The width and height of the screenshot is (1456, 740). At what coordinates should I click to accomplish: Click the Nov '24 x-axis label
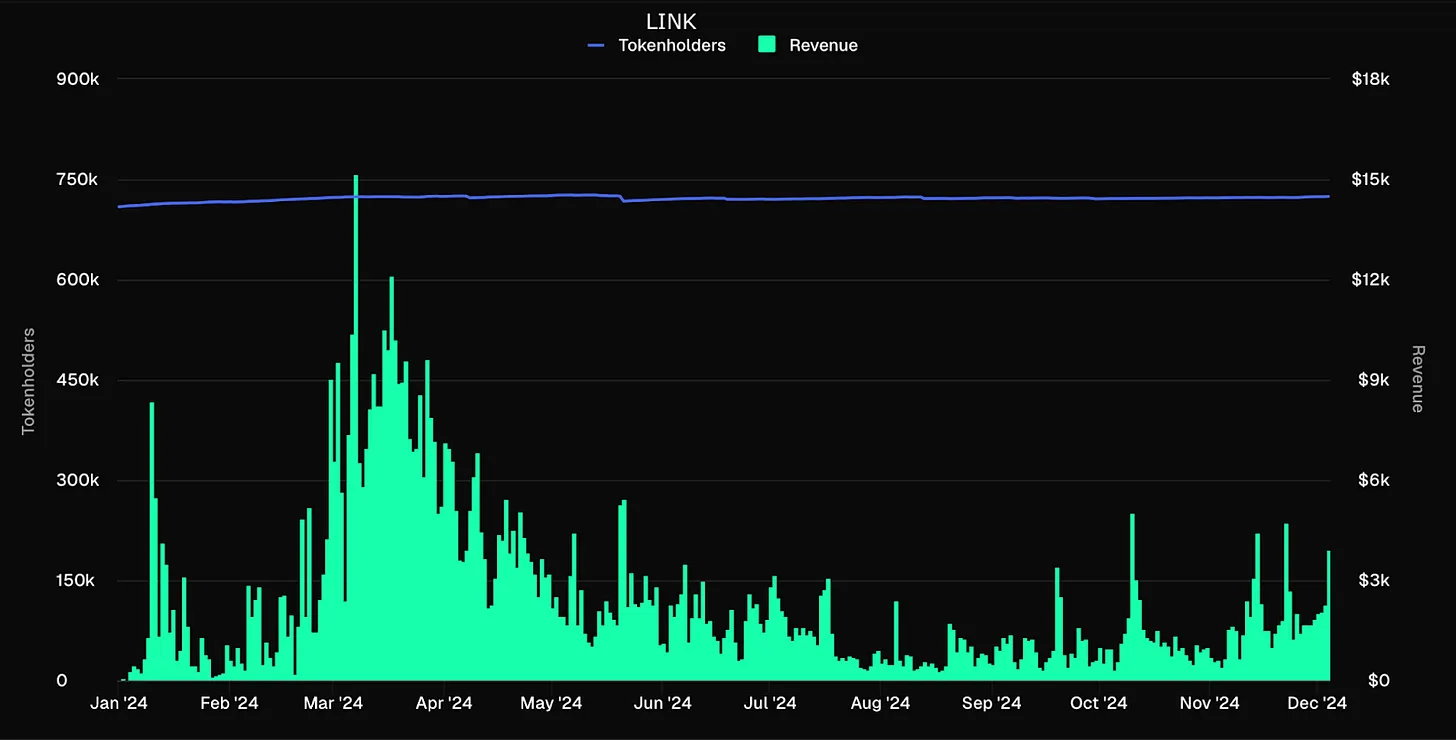click(x=1209, y=704)
